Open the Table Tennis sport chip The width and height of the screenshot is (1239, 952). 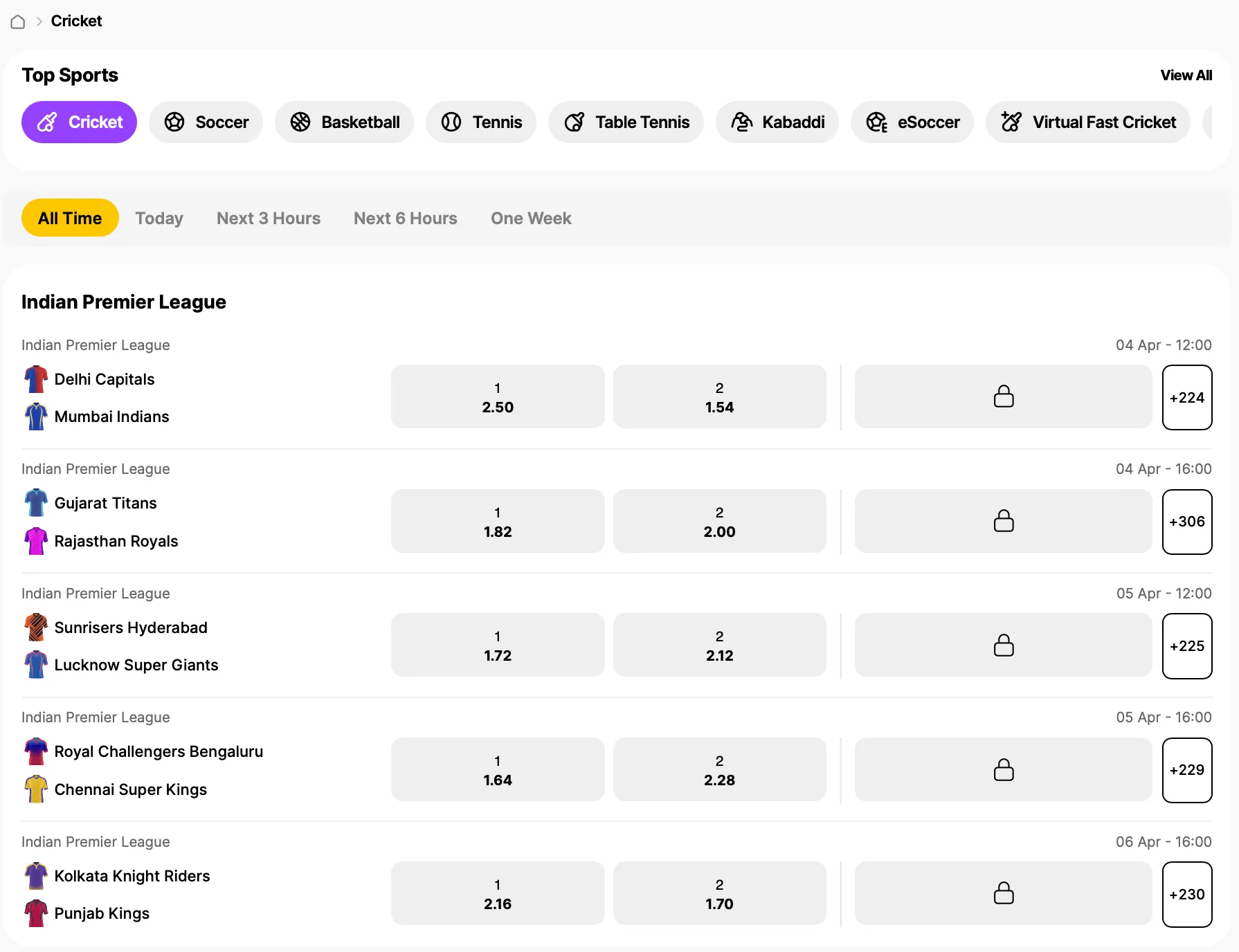point(626,122)
